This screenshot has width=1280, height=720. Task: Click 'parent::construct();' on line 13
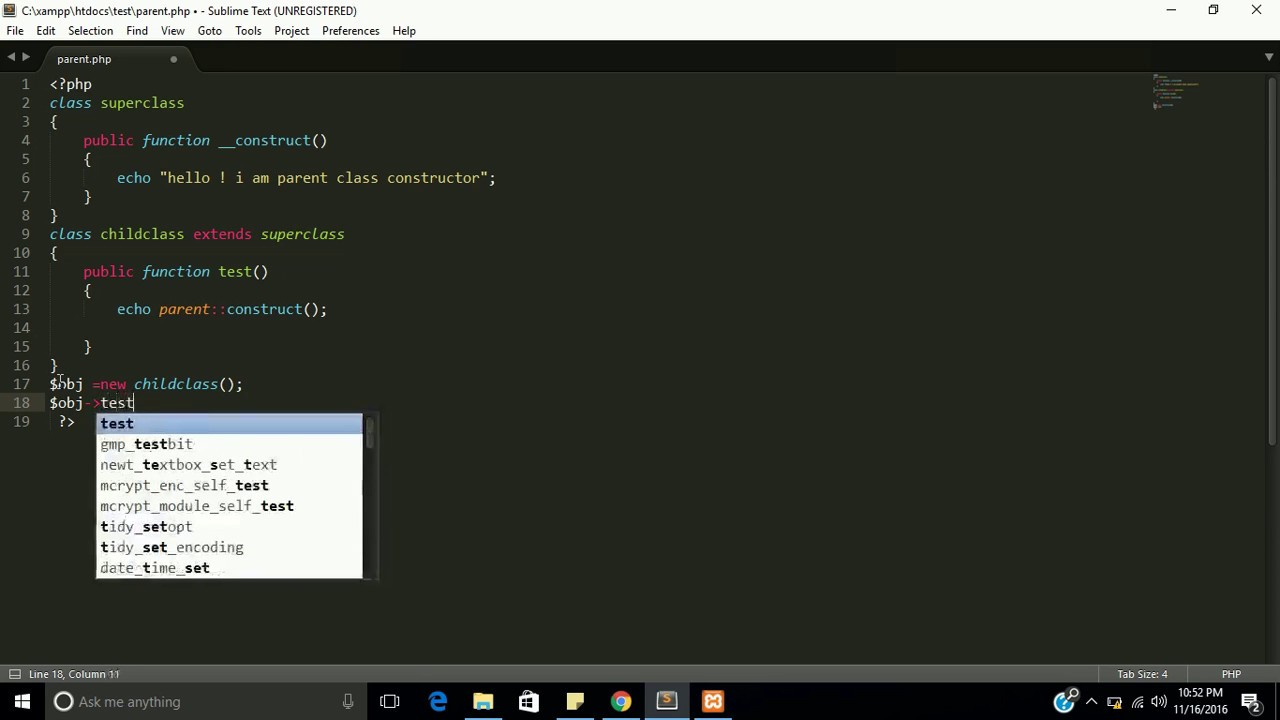pos(243,309)
